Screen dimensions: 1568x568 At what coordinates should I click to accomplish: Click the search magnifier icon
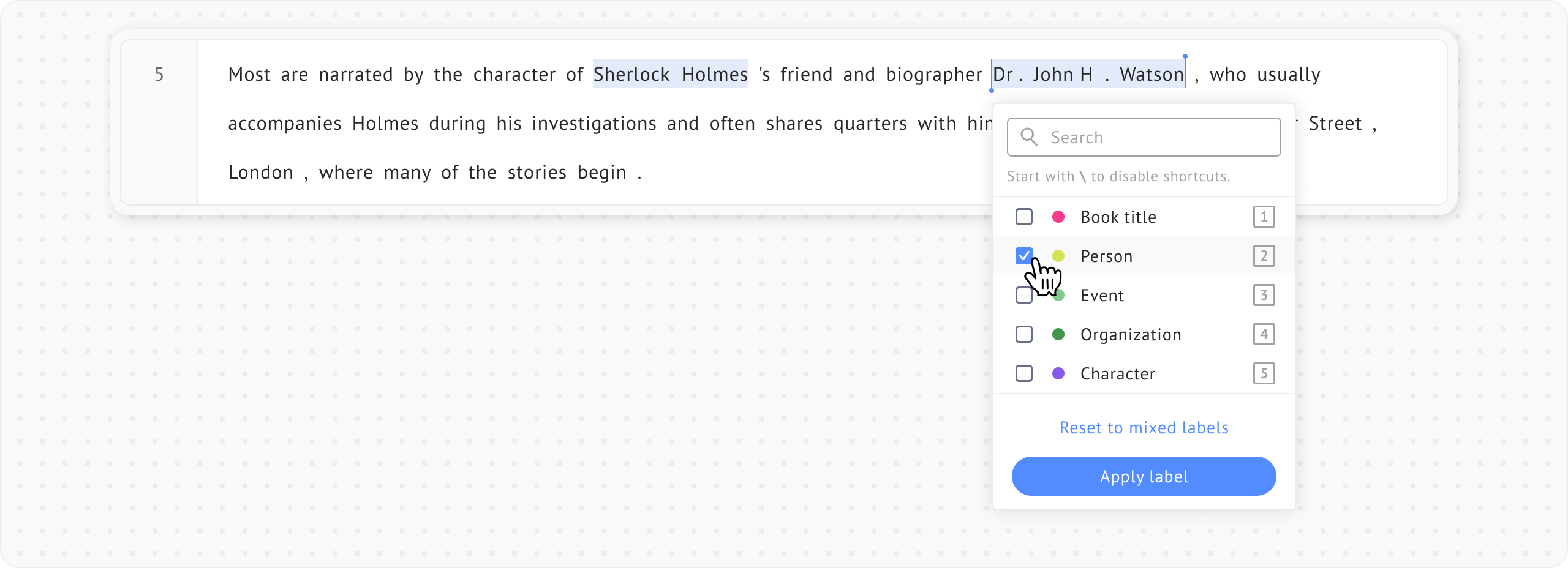pyautogui.click(x=1029, y=137)
